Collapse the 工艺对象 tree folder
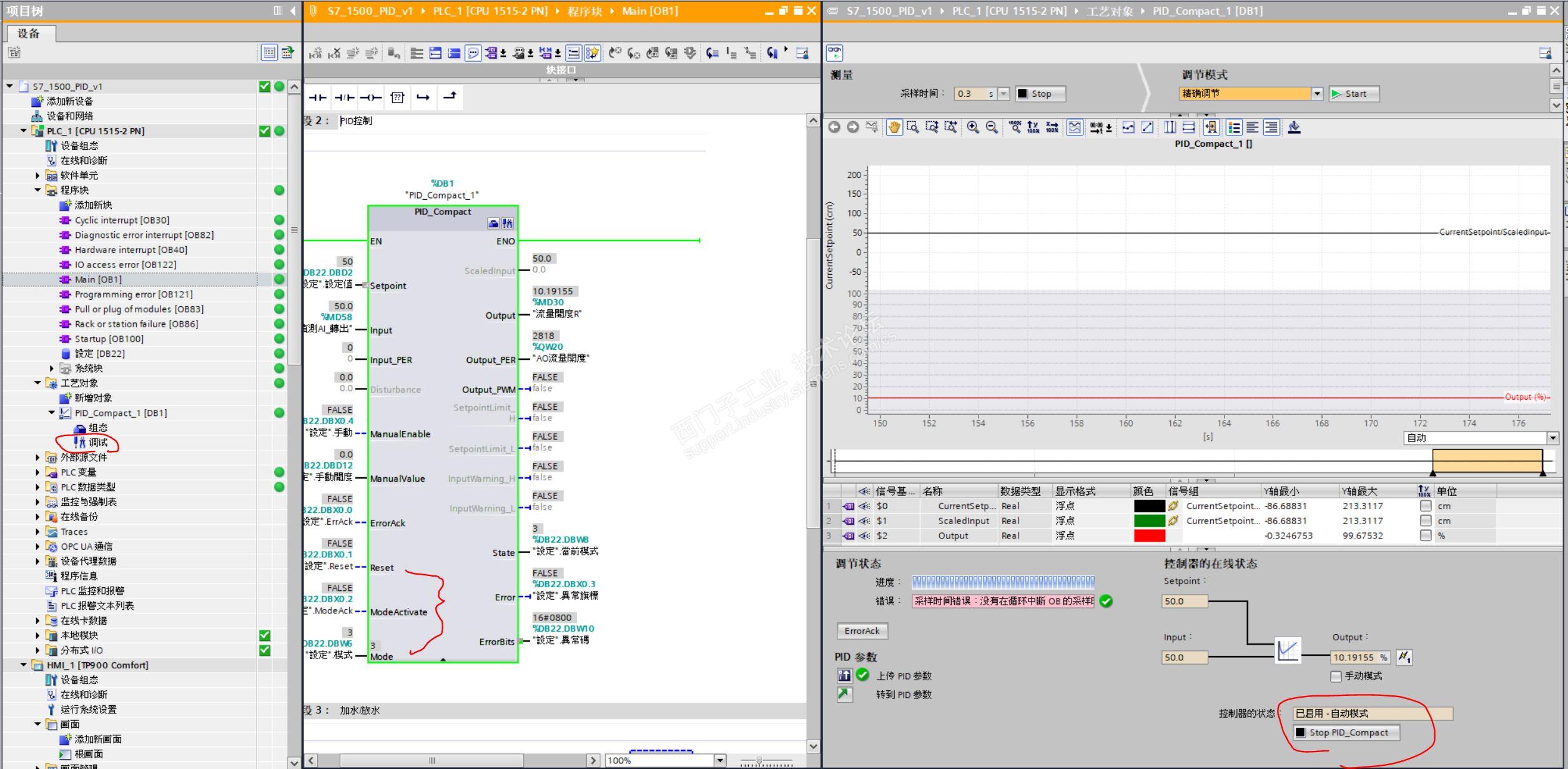The height and width of the screenshot is (769, 1568). pos(38,383)
